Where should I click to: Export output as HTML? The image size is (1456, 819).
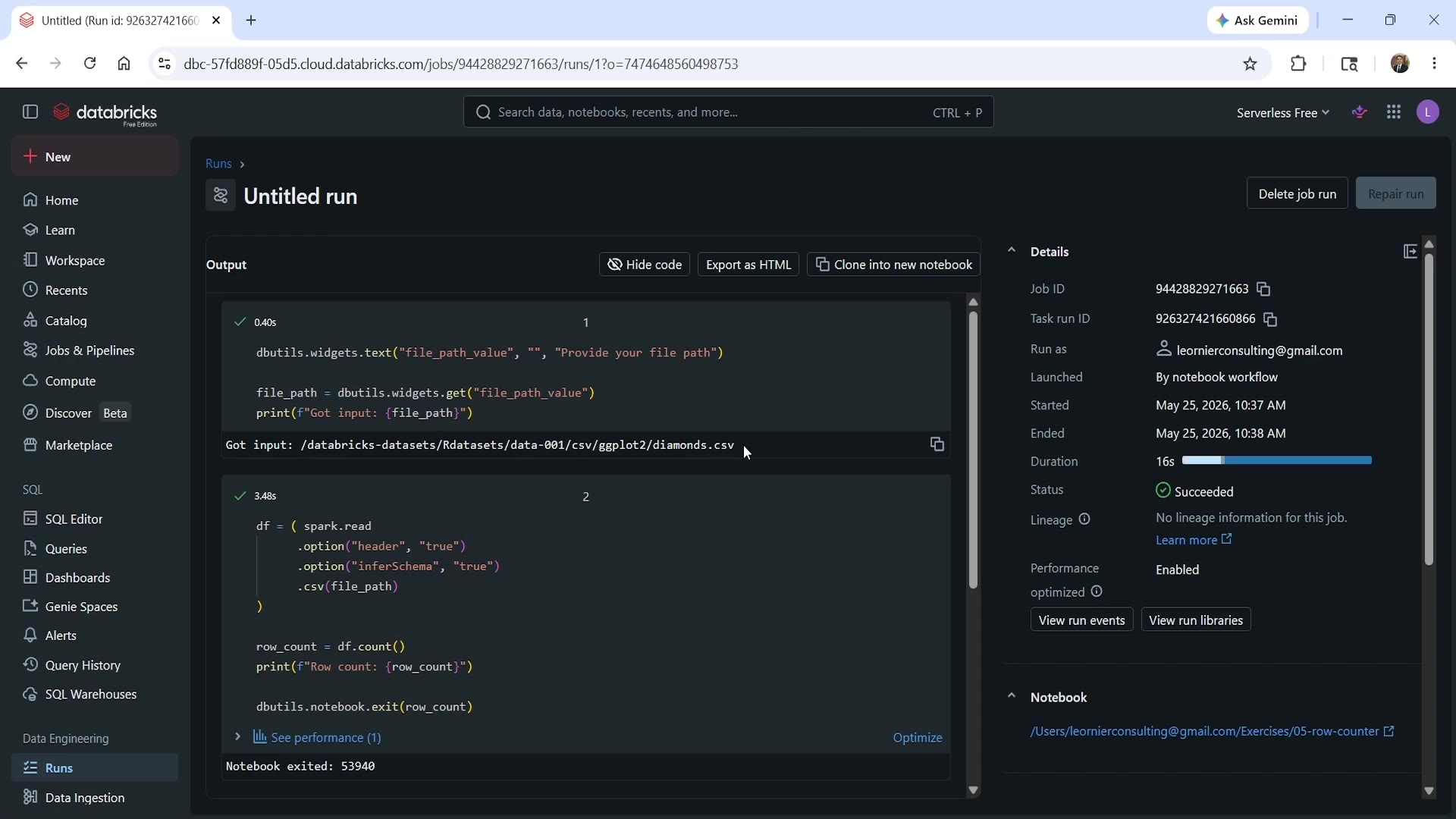click(x=748, y=265)
